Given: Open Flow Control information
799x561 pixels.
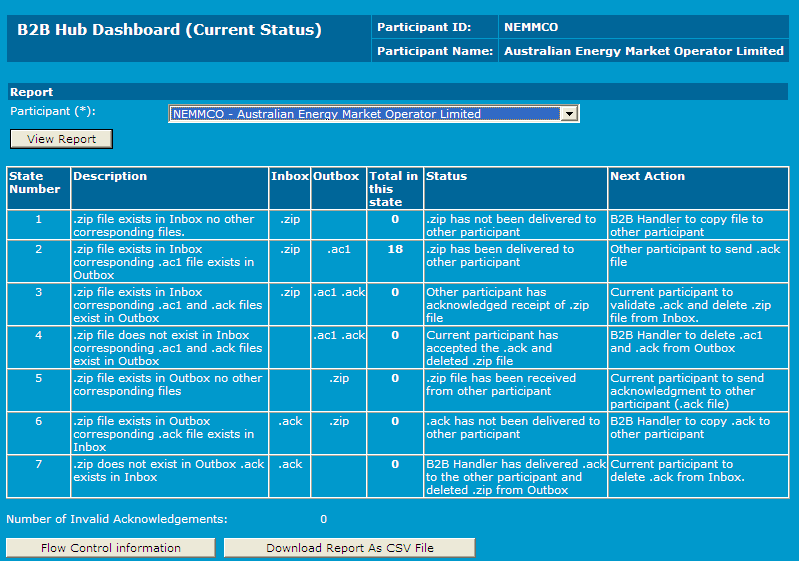Looking at the screenshot, I should [x=111, y=548].
